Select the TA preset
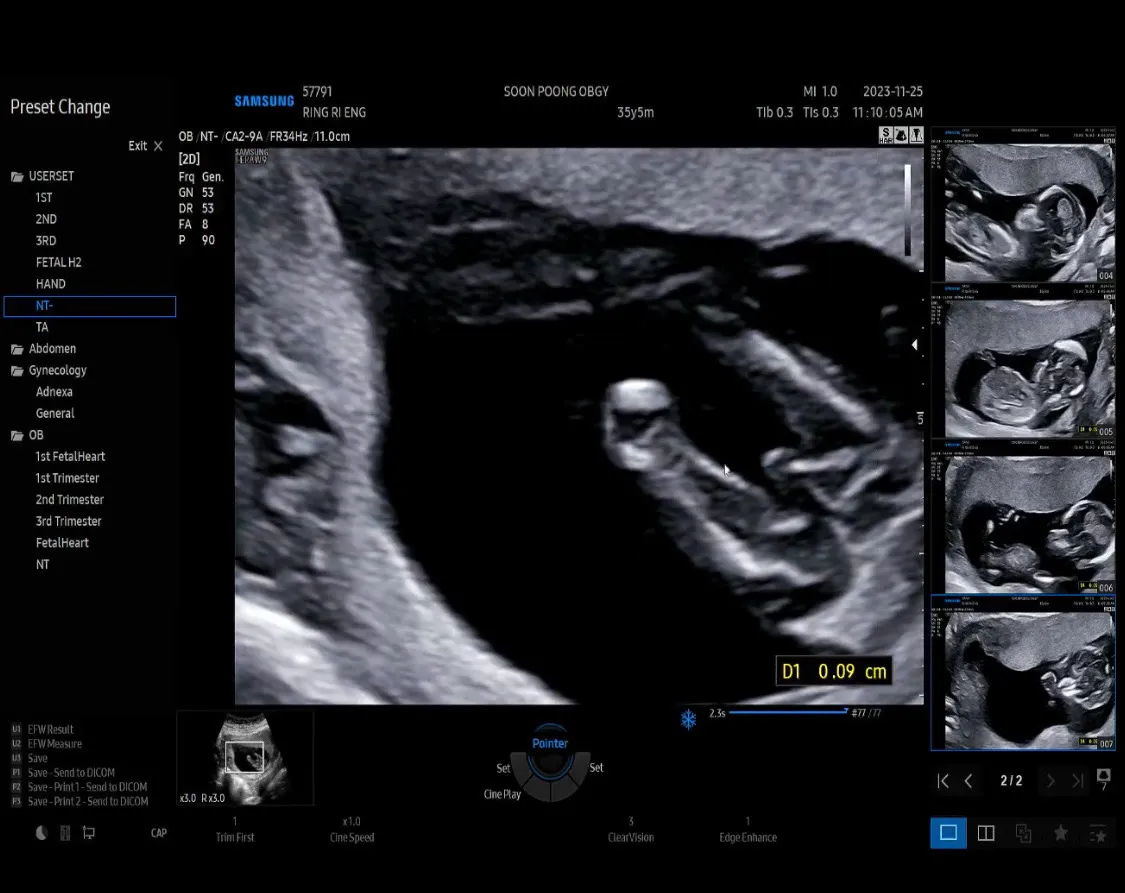Viewport: 1125px width, 893px height. (42, 327)
